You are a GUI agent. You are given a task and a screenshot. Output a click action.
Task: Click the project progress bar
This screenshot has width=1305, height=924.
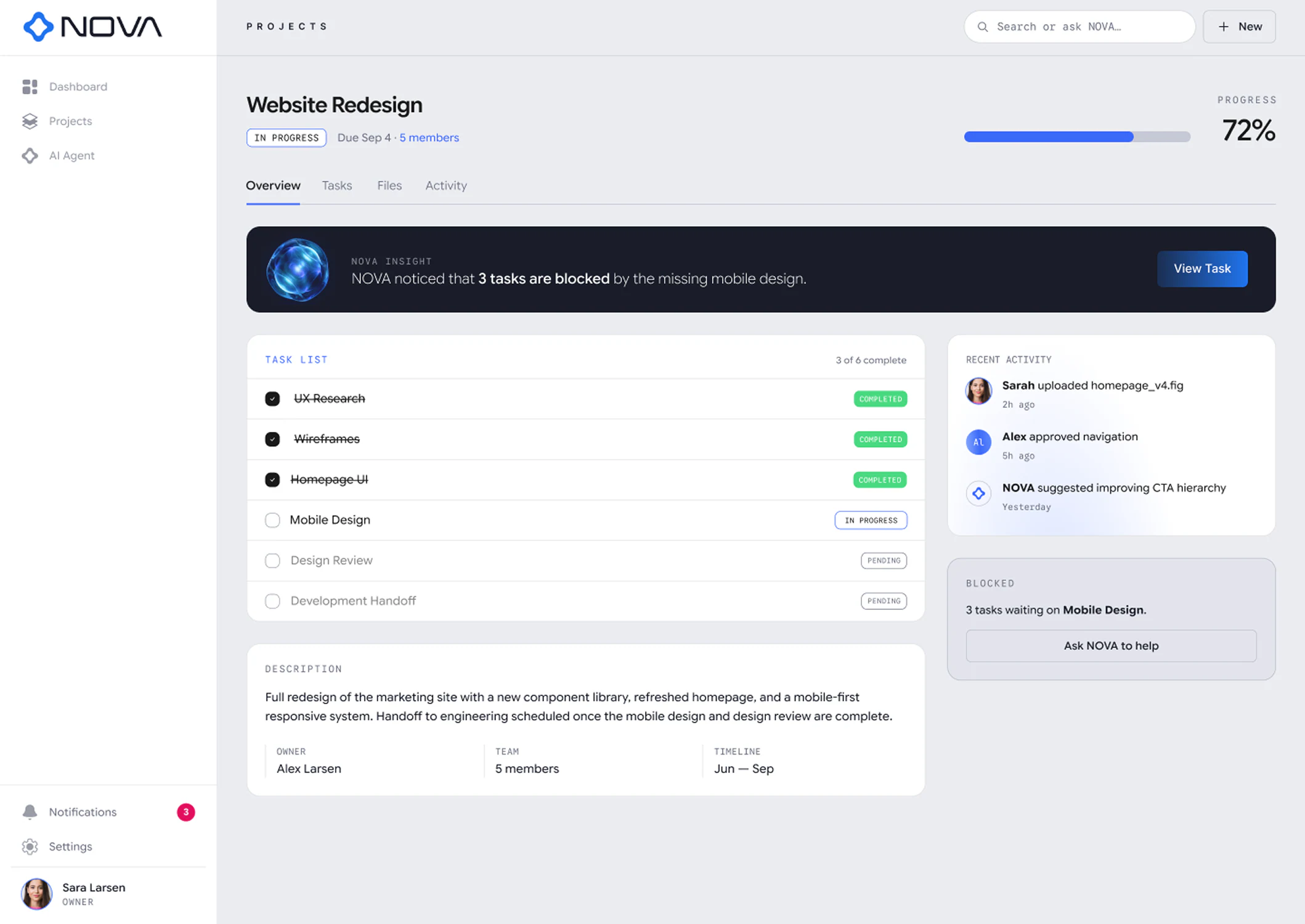point(1077,137)
